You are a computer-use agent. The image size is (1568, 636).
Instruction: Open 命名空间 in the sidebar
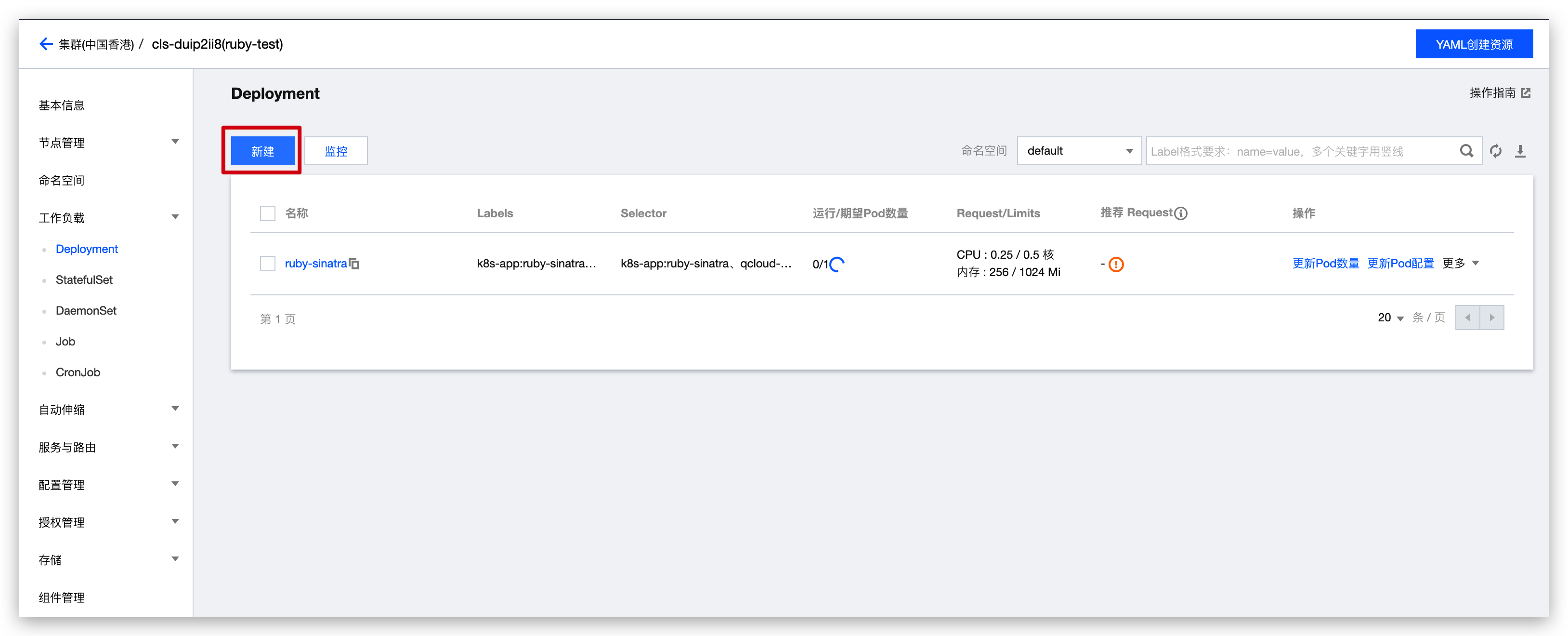tap(62, 180)
